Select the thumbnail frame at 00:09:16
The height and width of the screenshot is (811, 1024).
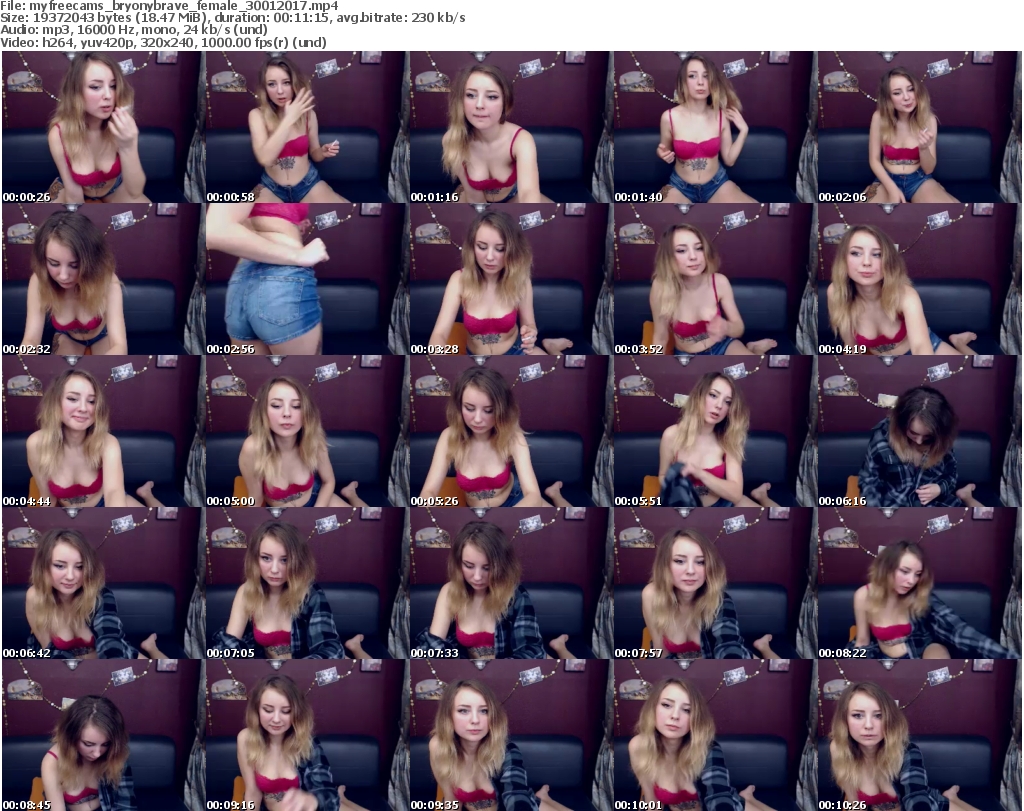click(306, 735)
